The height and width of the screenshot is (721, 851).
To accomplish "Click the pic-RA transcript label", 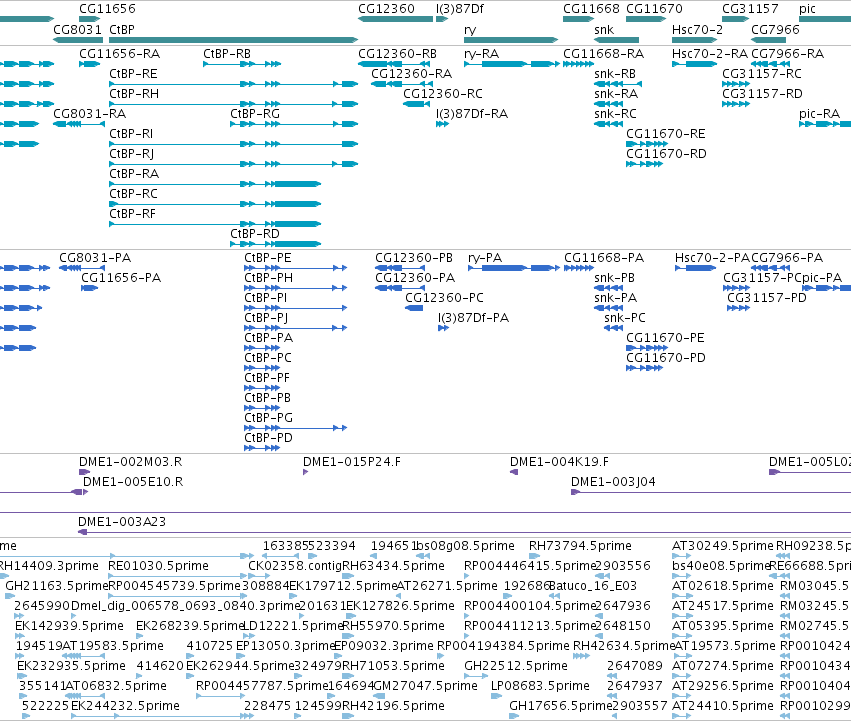I will click(x=820, y=113).
